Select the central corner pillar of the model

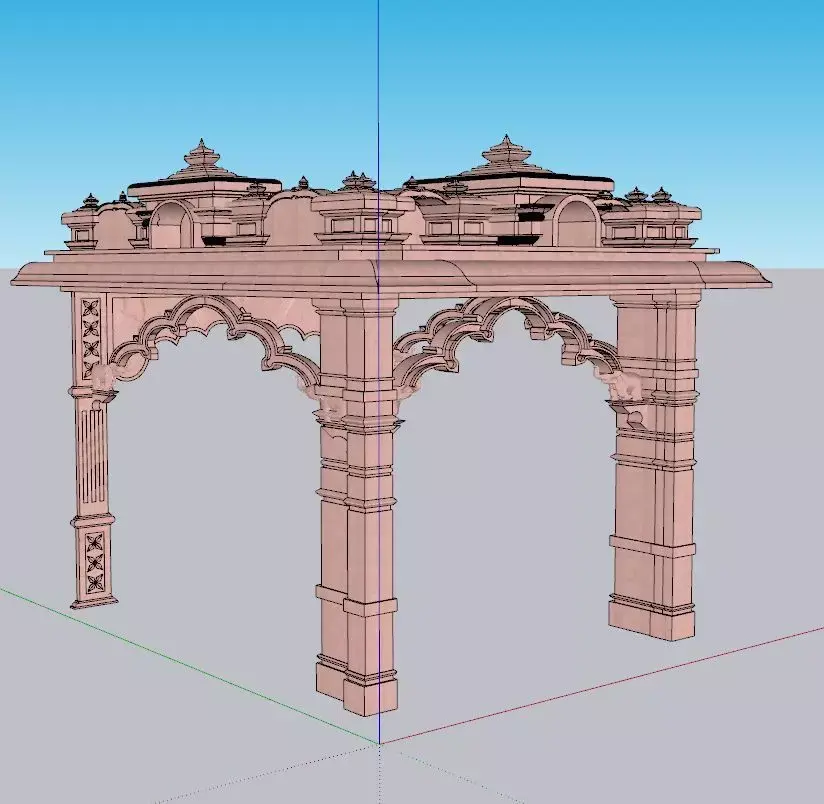coord(357,504)
